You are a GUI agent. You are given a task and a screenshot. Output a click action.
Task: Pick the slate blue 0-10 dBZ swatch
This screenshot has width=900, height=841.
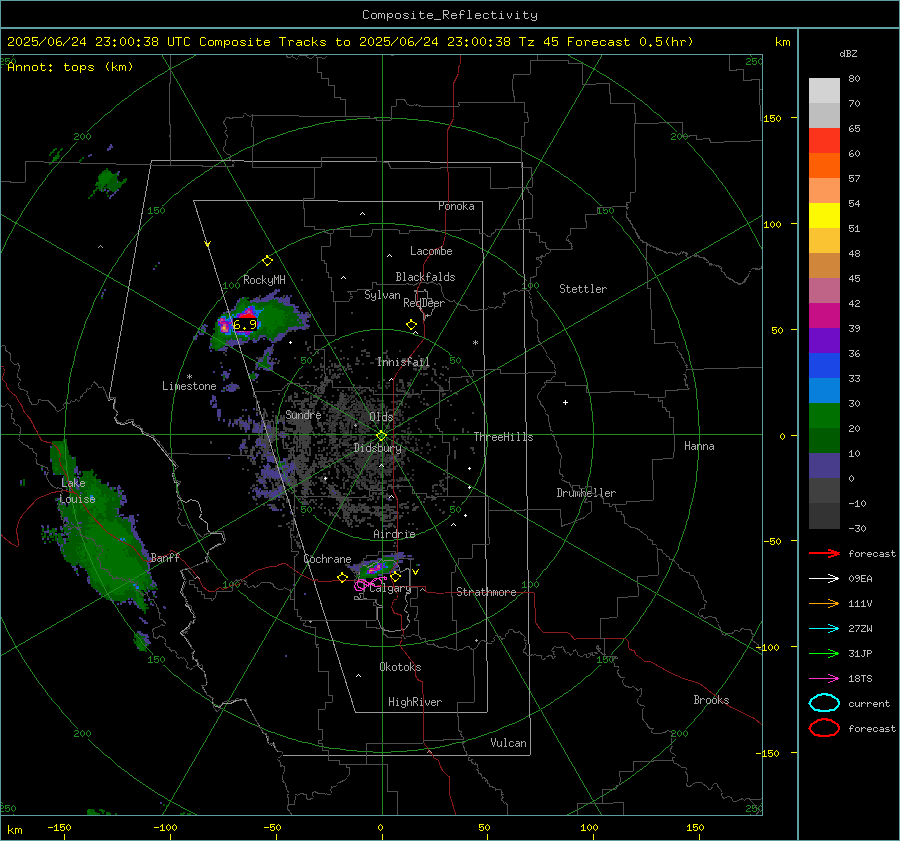click(x=824, y=466)
